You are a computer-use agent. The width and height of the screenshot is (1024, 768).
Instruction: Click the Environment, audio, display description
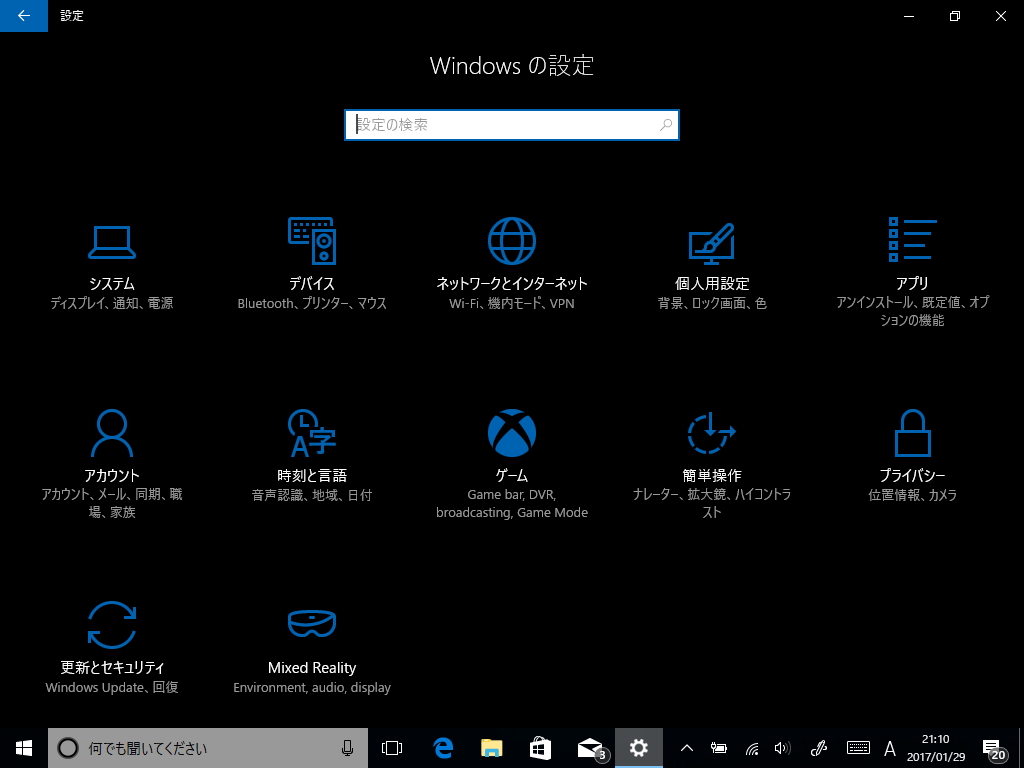[312, 687]
